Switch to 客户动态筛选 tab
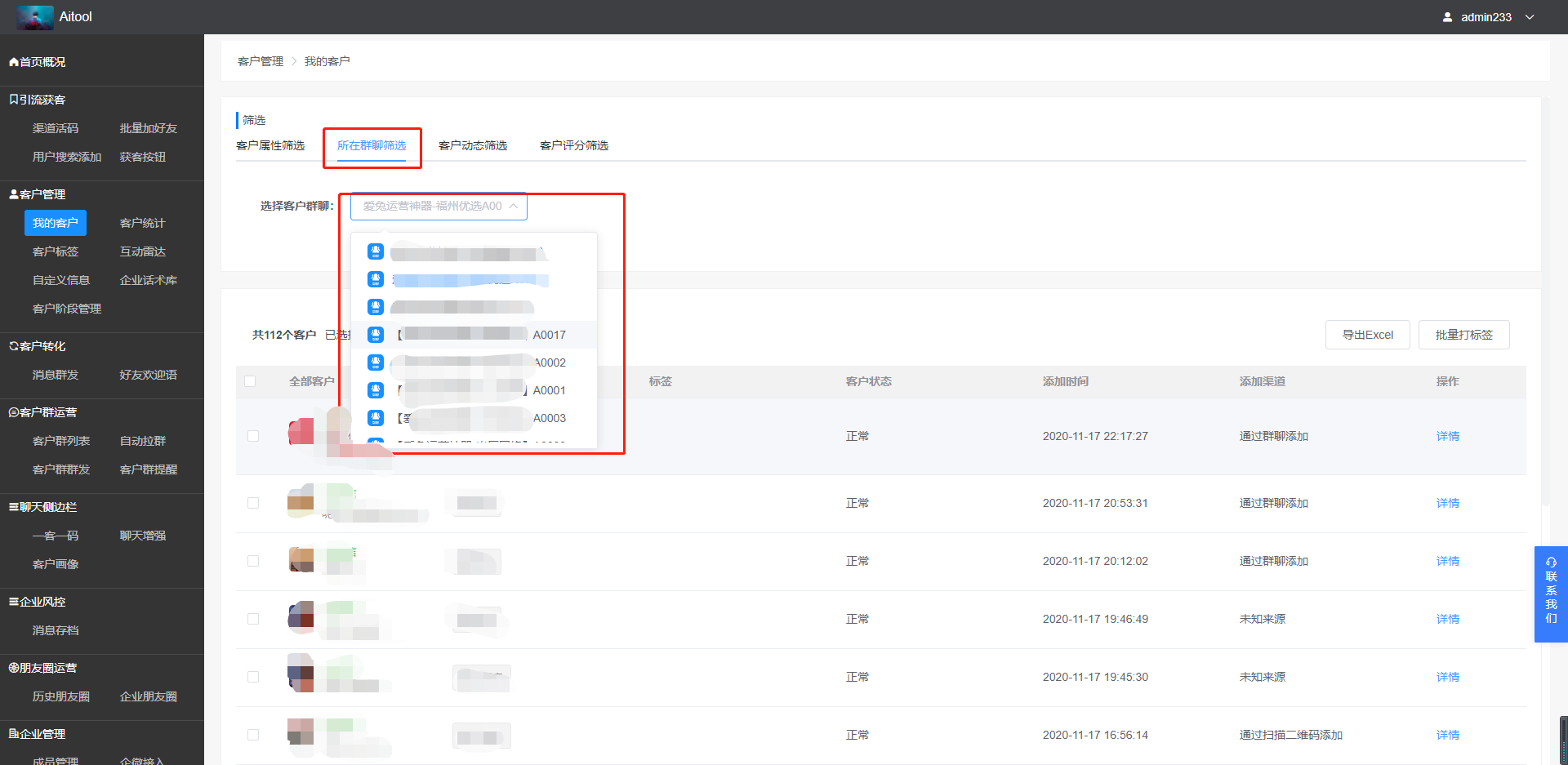This screenshot has height=765, width=1568. point(473,145)
